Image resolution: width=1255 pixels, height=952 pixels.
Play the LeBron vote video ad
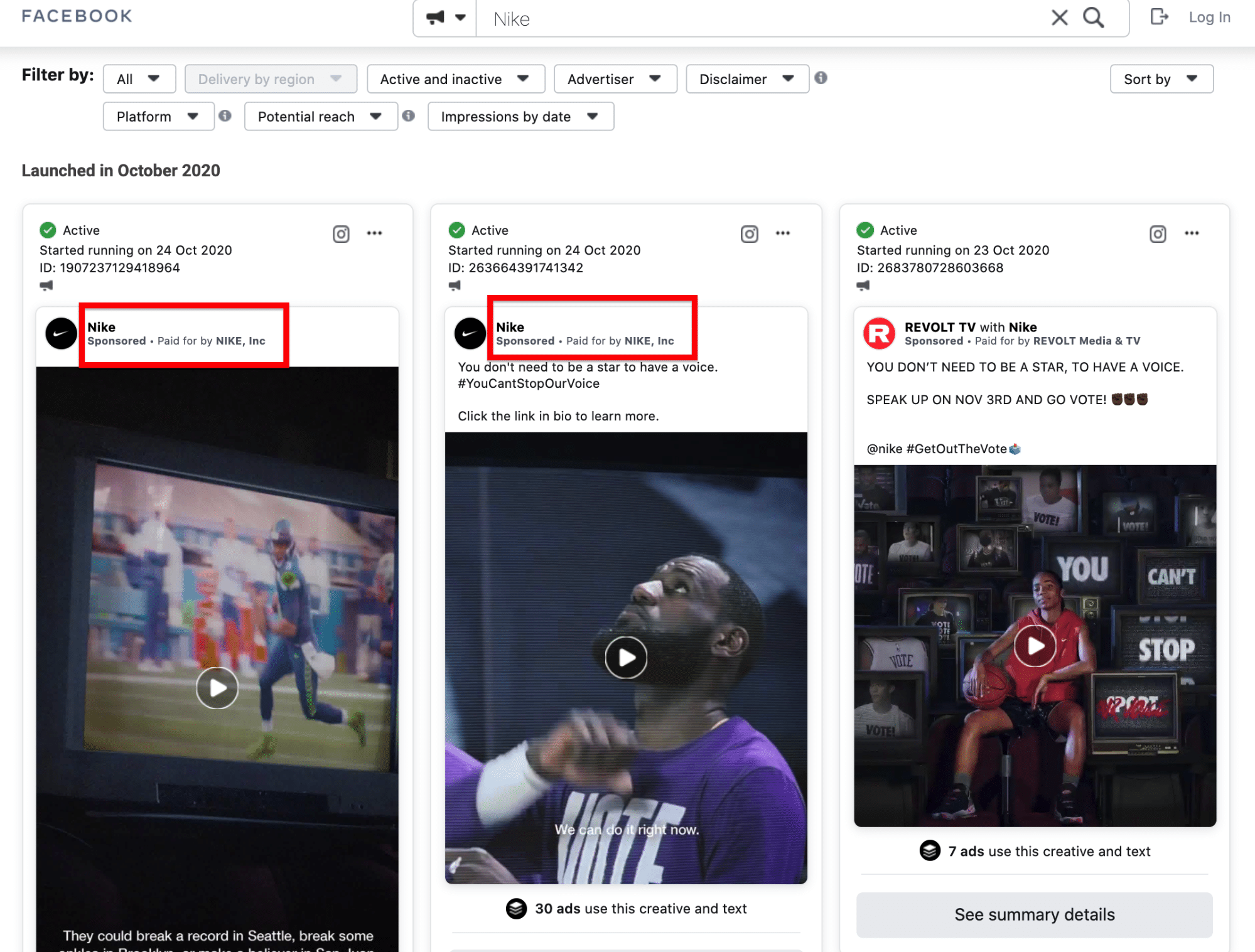626,658
